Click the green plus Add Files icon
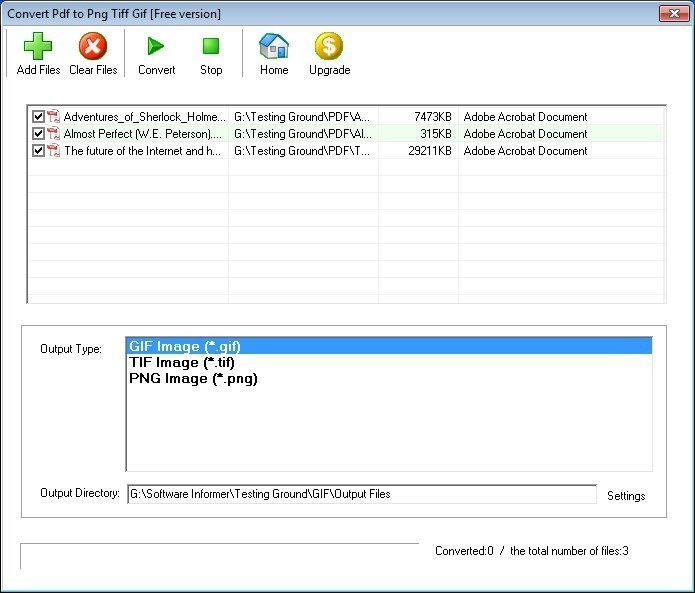The width and height of the screenshot is (695, 593). 38,47
